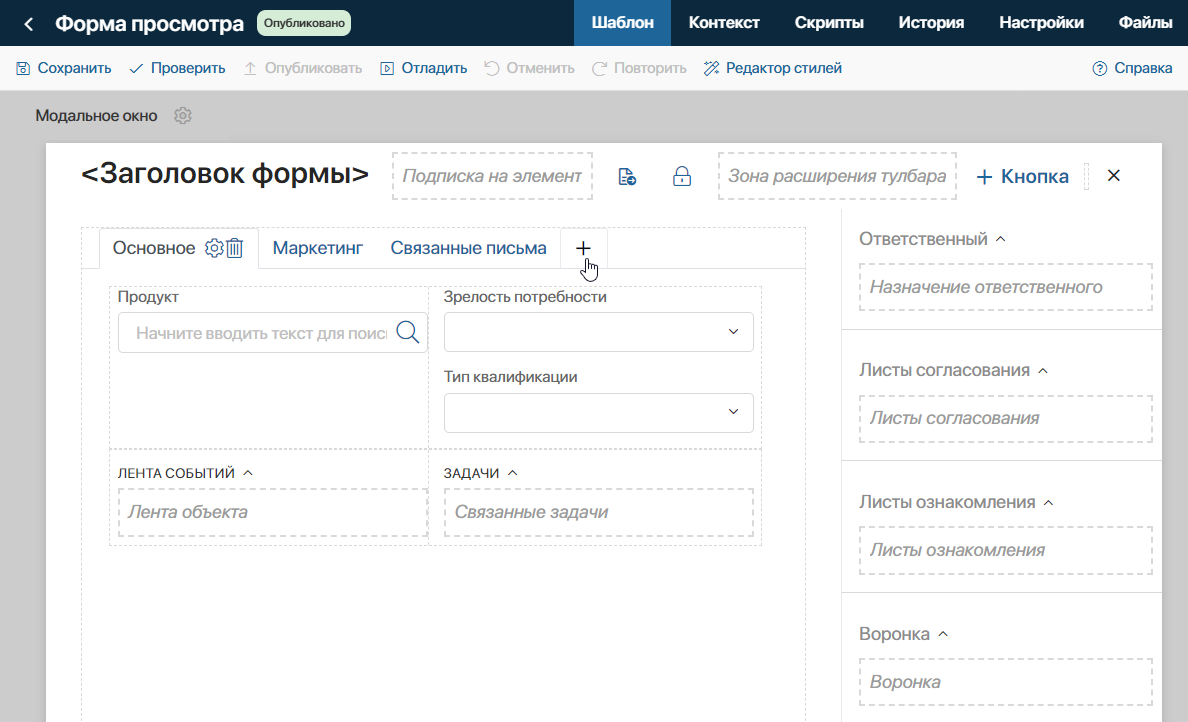Open Справка help

point(1132,68)
